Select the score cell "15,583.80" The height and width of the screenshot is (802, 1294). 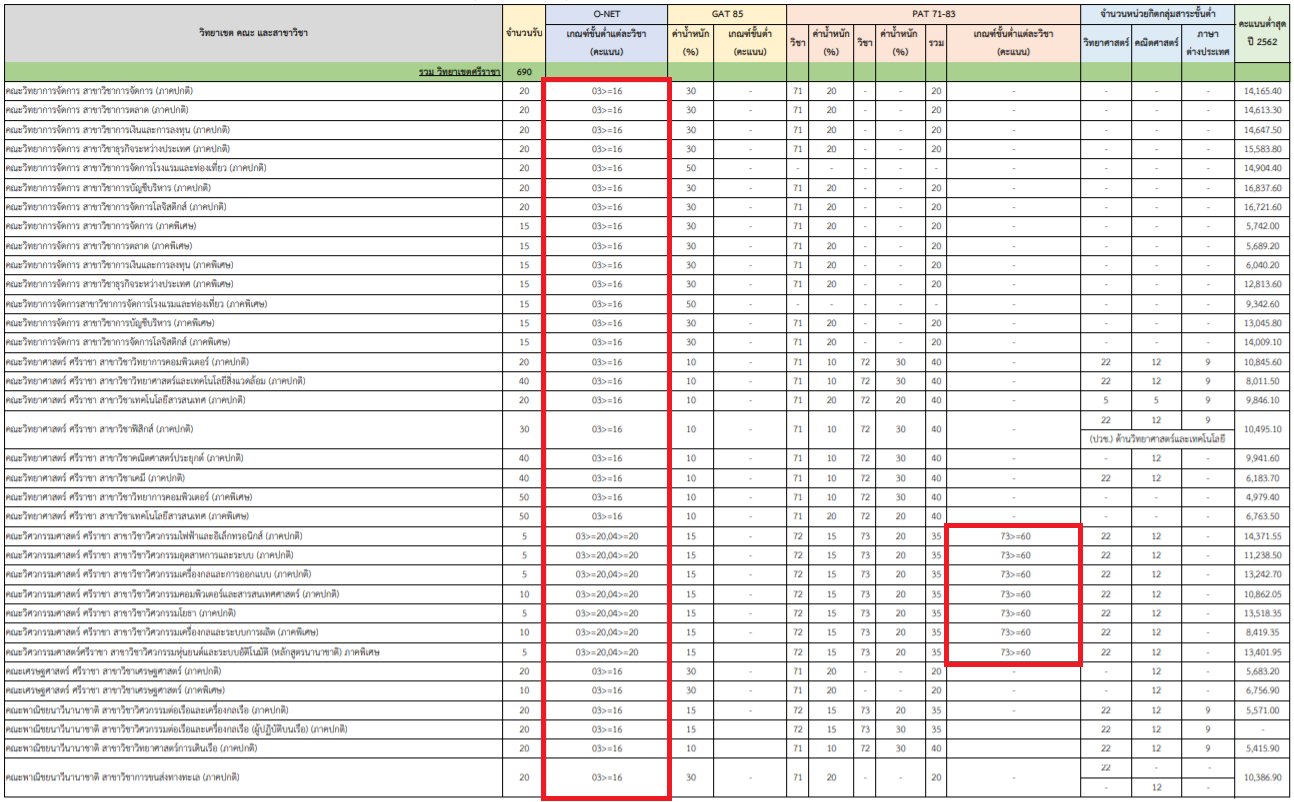click(1262, 149)
